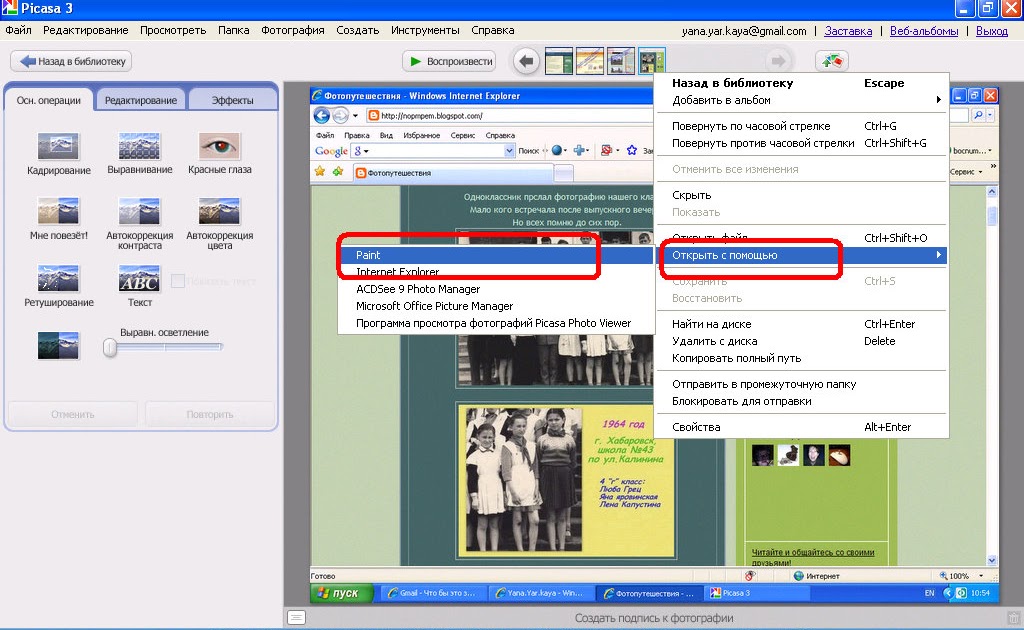The image size is (1024, 630).
Task: Click the Gmail taskbar item in photo
Action: tap(434, 593)
